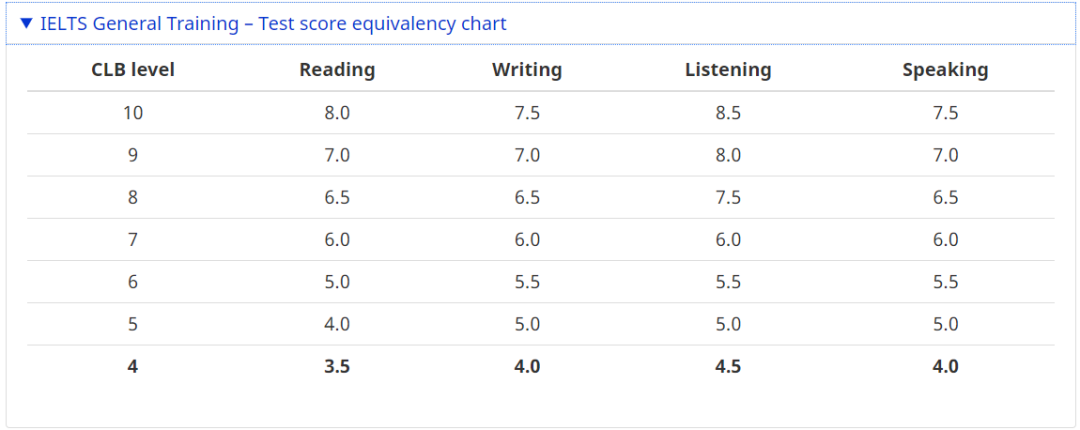Select the Speaking column header

tap(945, 70)
